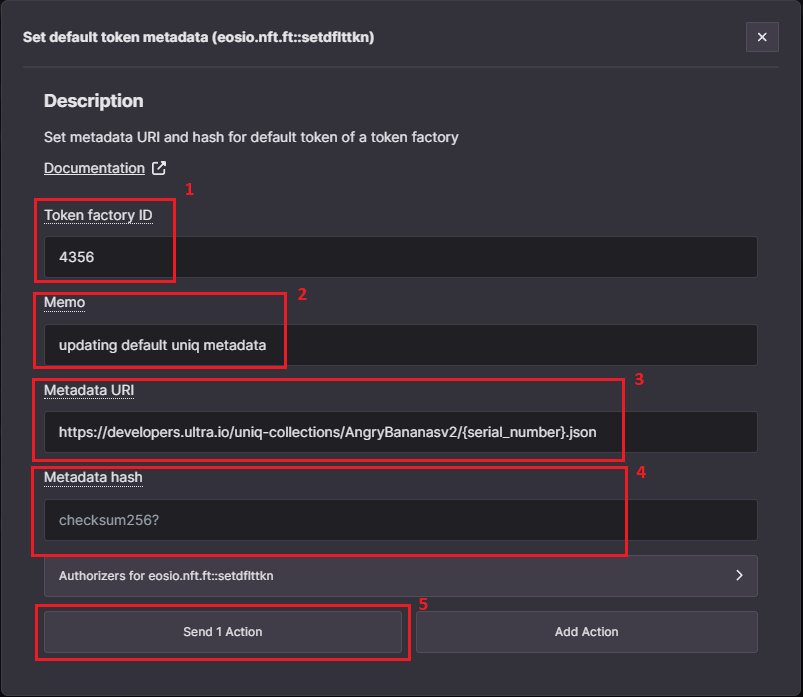Image resolution: width=803 pixels, height=697 pixels.
Task: Focus the Token factory ID input field
Action: (x=400, y=257)
